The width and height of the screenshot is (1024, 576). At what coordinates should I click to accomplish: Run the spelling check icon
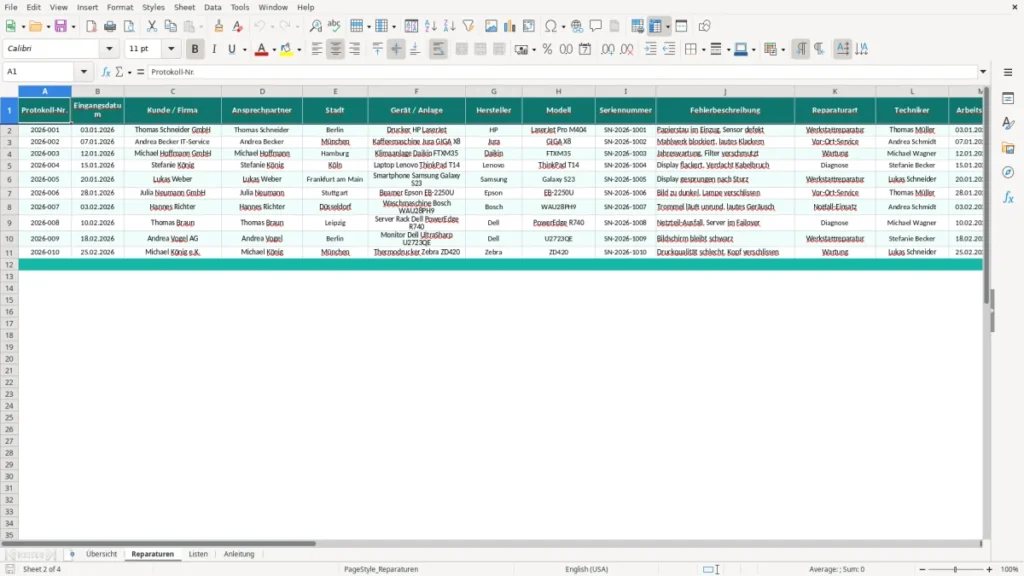pos(334,26)
